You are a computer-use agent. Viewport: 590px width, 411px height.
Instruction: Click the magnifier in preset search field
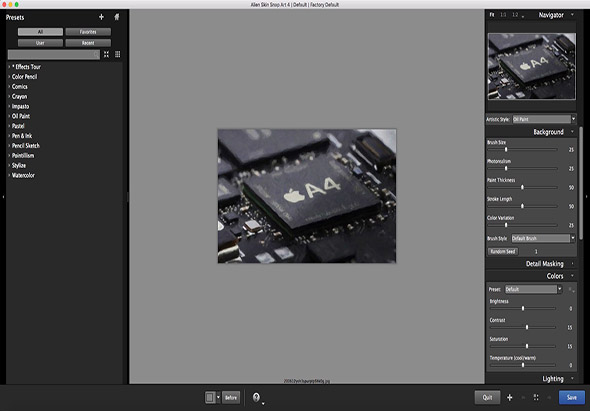pyautogui.click(x=96, y=55)
